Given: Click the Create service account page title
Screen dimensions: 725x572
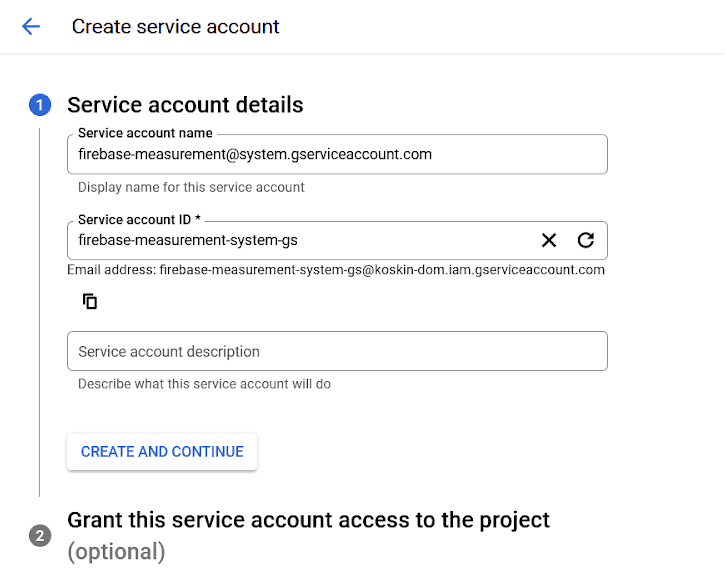Looking at the screenshot, I should [175, 26].
